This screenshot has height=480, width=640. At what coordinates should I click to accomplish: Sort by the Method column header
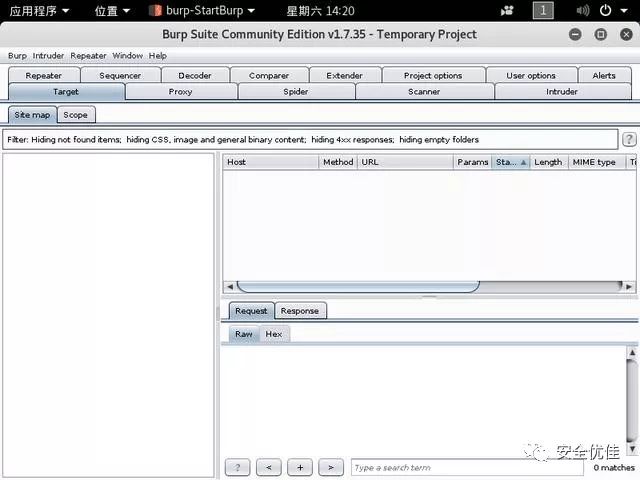click(x=338, y=162)
